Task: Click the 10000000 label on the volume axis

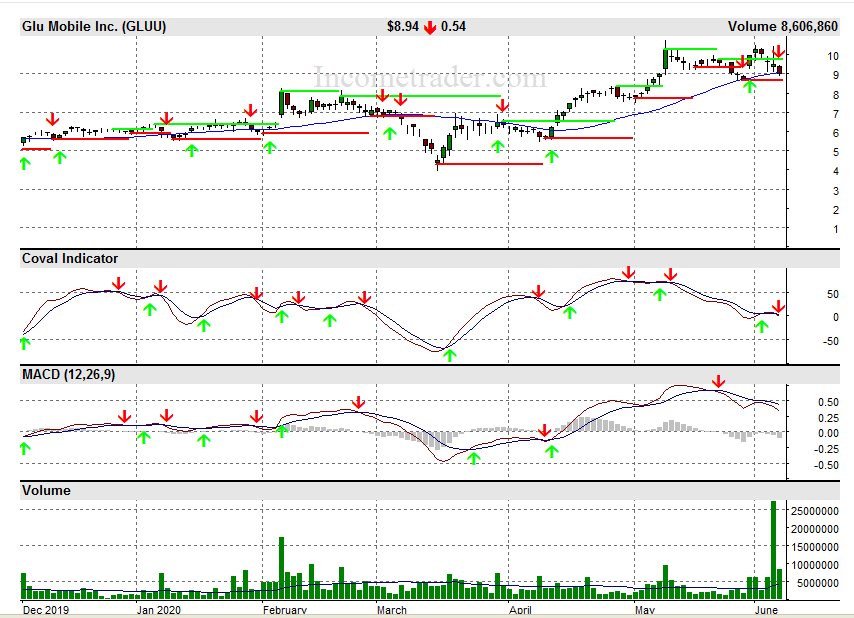Action: pos(815,565)
